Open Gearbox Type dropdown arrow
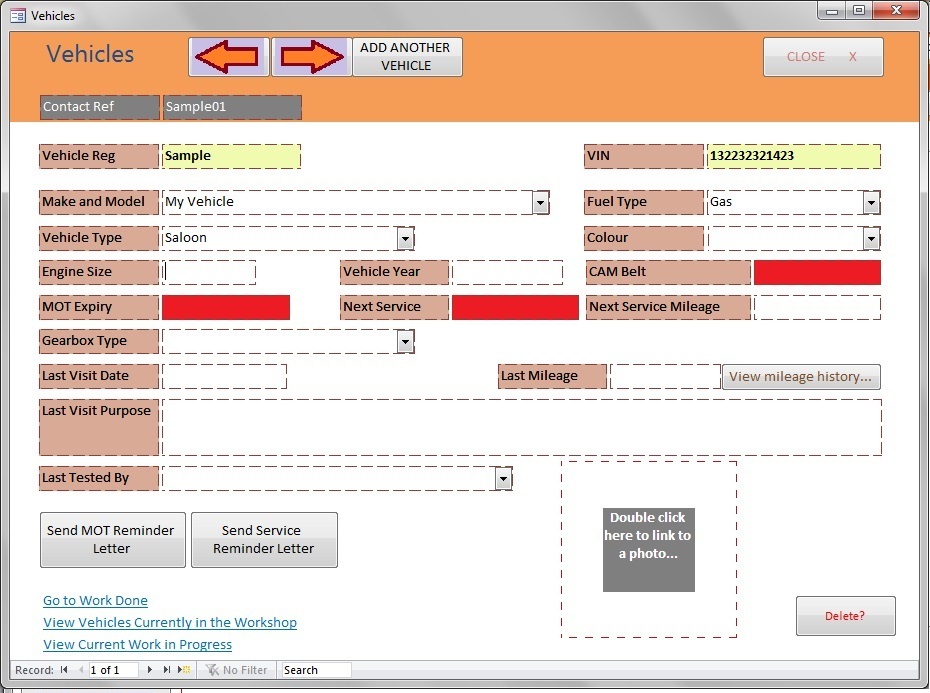 (405, 342)
